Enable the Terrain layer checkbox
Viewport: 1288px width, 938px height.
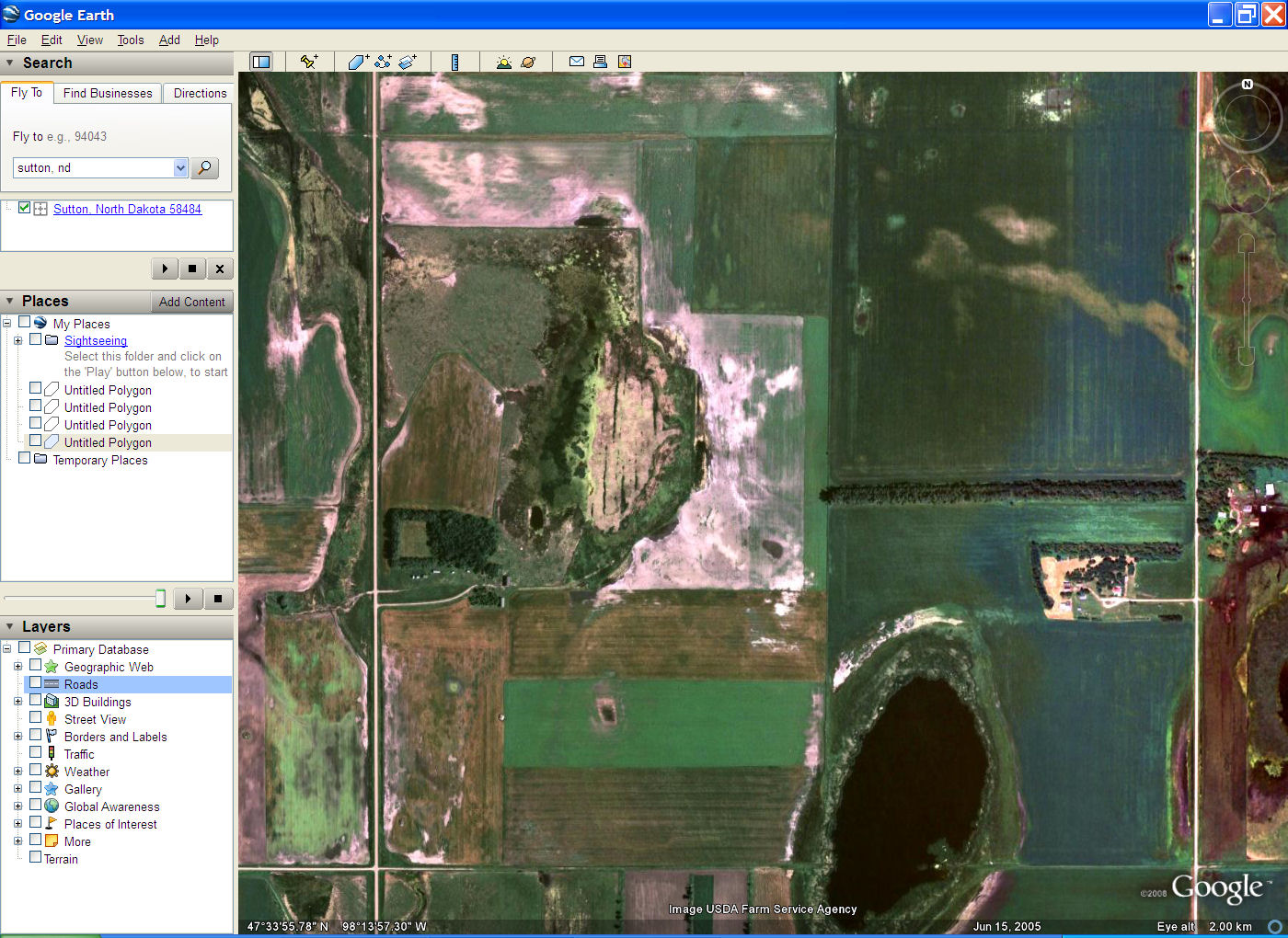pyautogui.click(x=35, y=857)
